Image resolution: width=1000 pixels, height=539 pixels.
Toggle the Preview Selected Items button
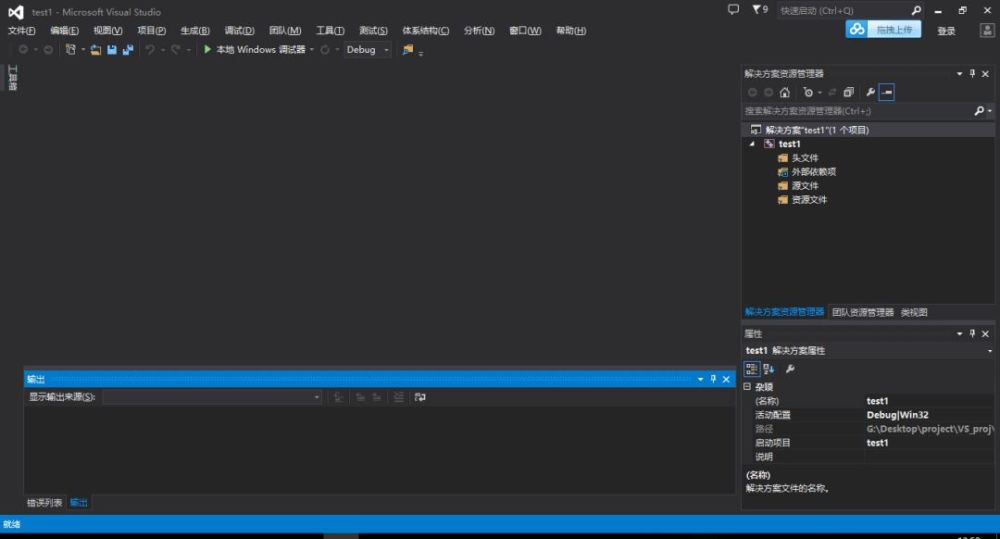pos(887,92)
